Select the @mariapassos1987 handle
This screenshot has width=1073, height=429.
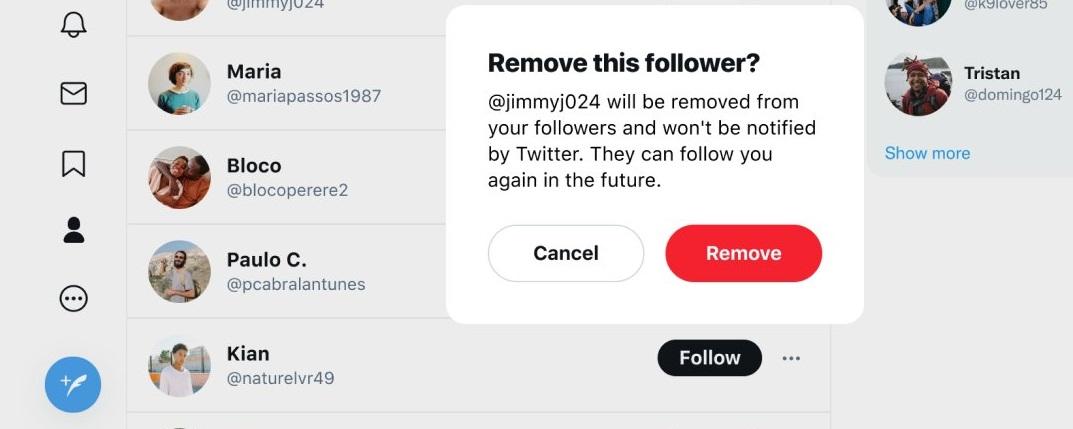(x=303, y=97)
